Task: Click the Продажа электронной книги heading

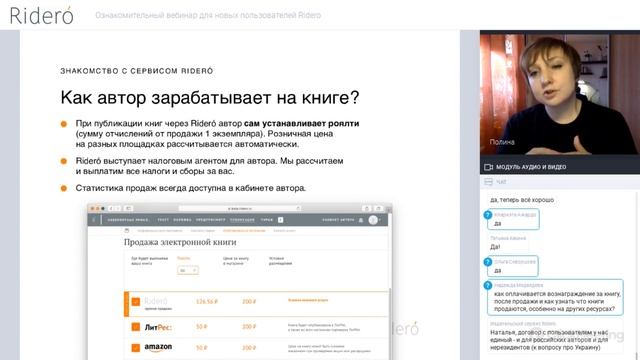Action: tap(180, 242)
